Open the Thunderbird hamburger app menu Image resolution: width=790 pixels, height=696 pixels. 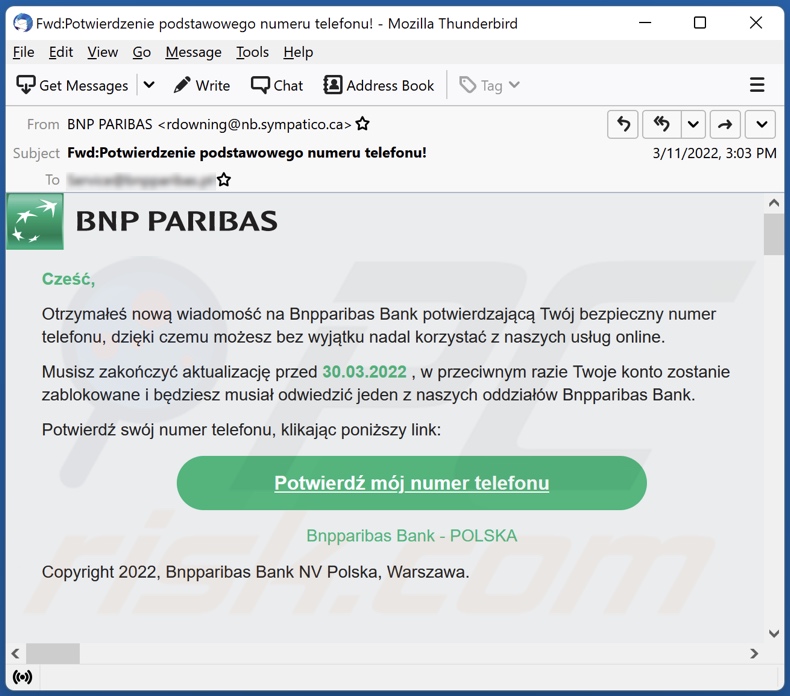click(x=757, y=85)
